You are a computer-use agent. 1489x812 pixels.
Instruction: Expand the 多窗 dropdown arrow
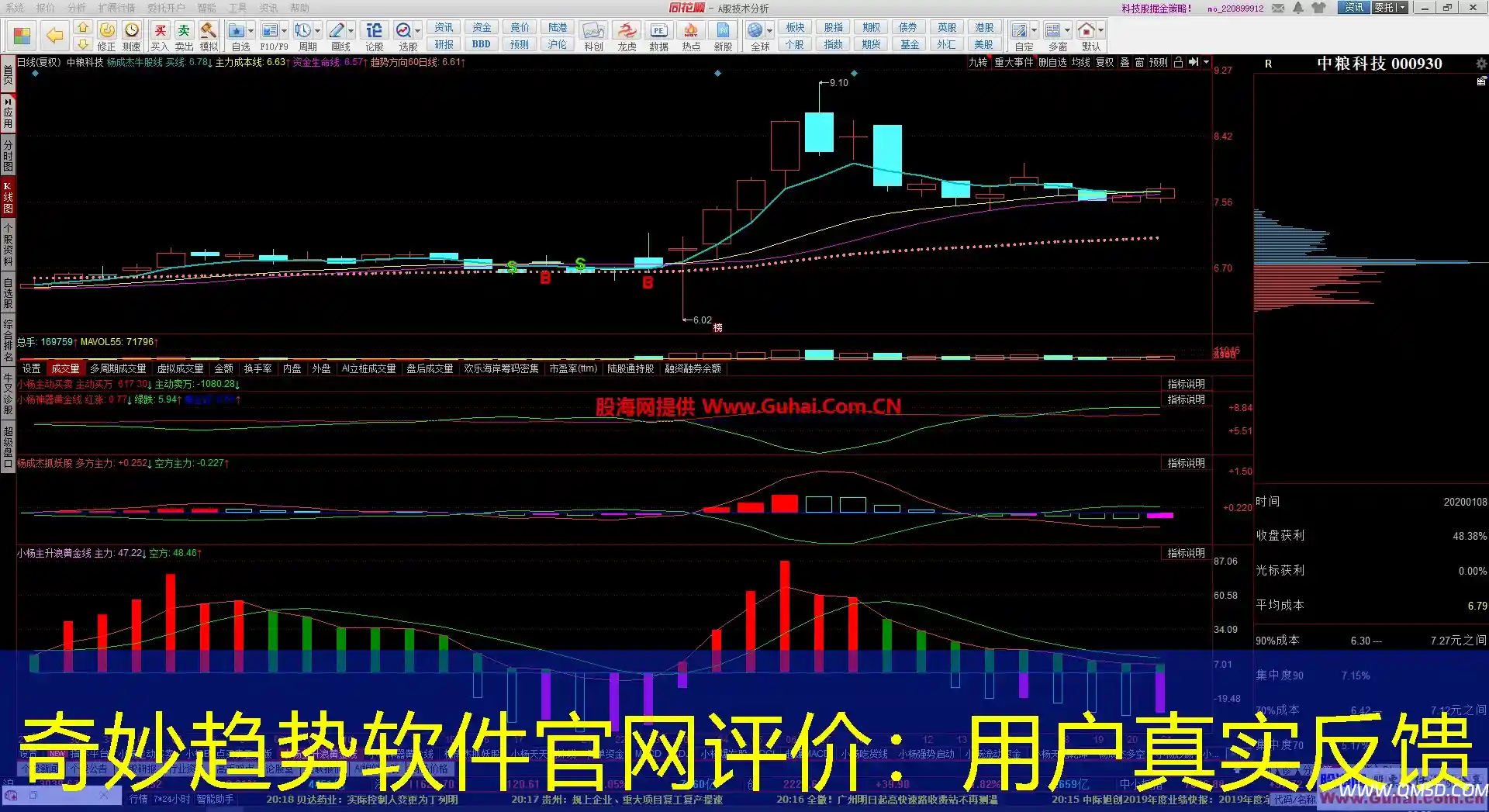1068,31
